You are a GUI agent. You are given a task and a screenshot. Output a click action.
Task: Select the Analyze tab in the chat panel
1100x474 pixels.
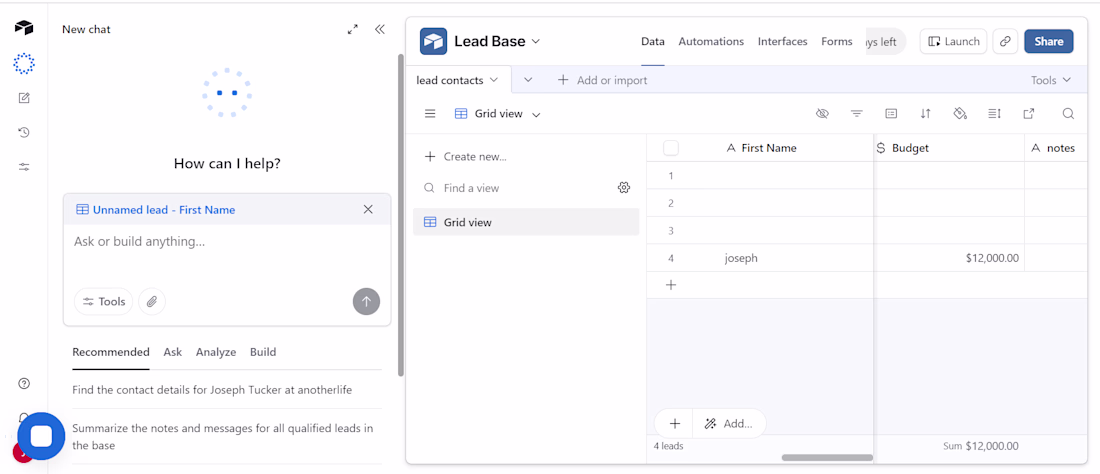coord(216,352)
